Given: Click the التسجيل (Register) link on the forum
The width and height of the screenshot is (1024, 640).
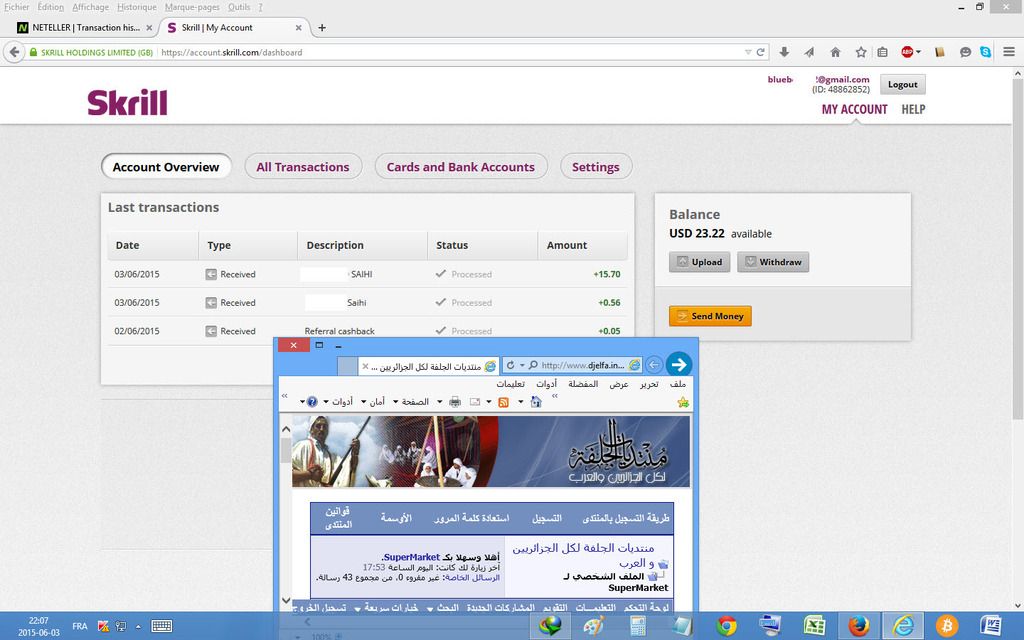Looking at the screenshot, I should coord(547,519).
